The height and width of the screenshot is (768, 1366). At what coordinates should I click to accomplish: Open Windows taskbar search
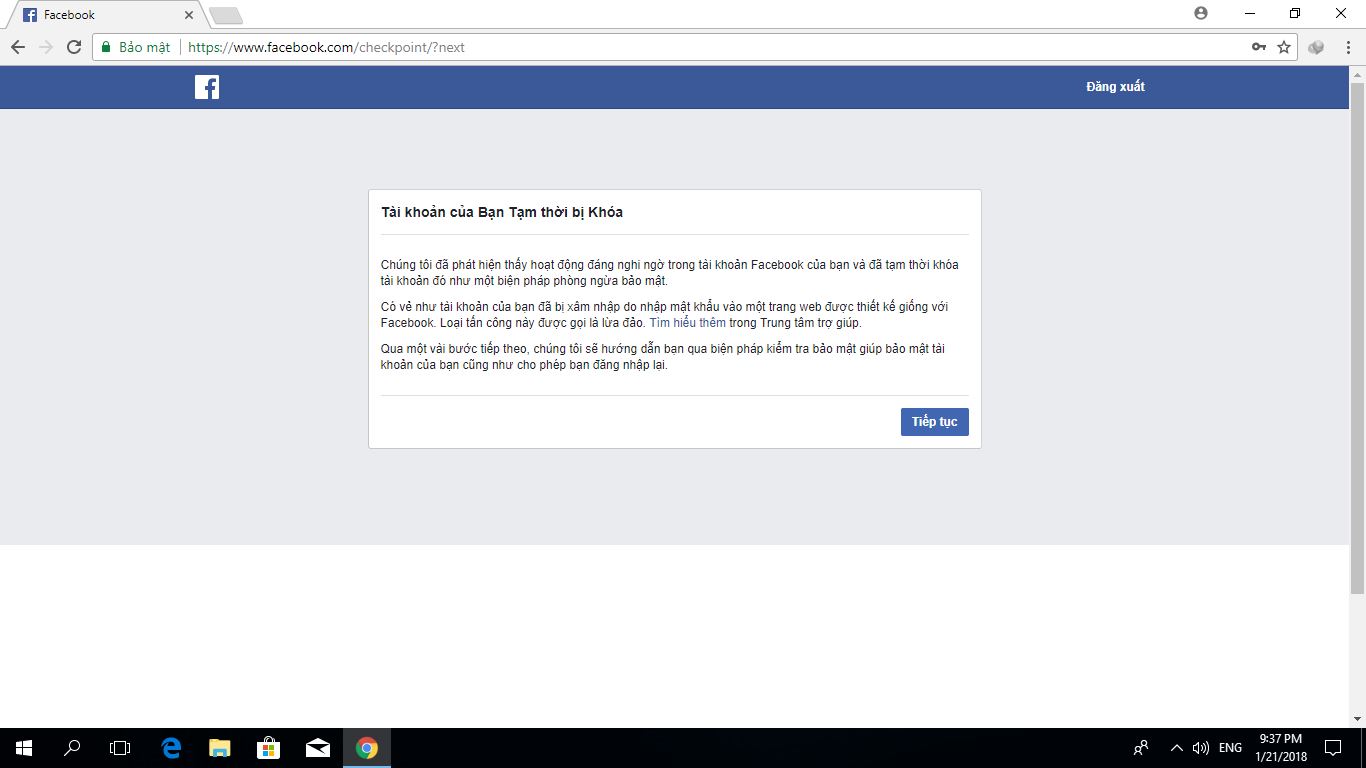[72, 748]
